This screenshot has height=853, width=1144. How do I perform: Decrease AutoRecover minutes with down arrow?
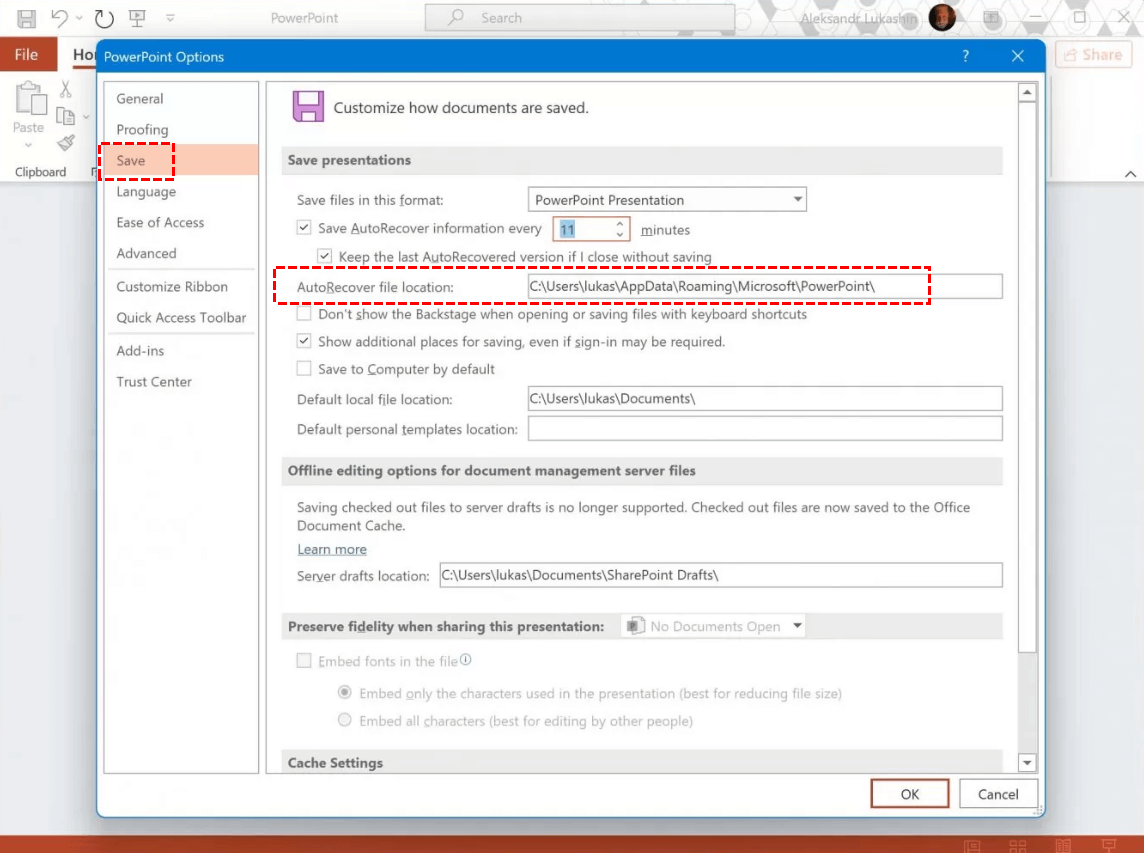click(620, 235)
